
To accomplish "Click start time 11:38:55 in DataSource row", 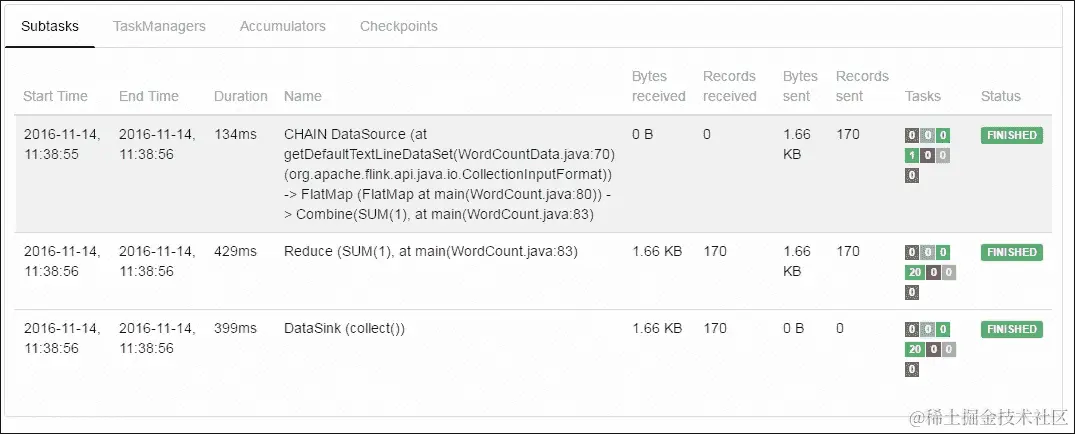I will pos(51,155).
